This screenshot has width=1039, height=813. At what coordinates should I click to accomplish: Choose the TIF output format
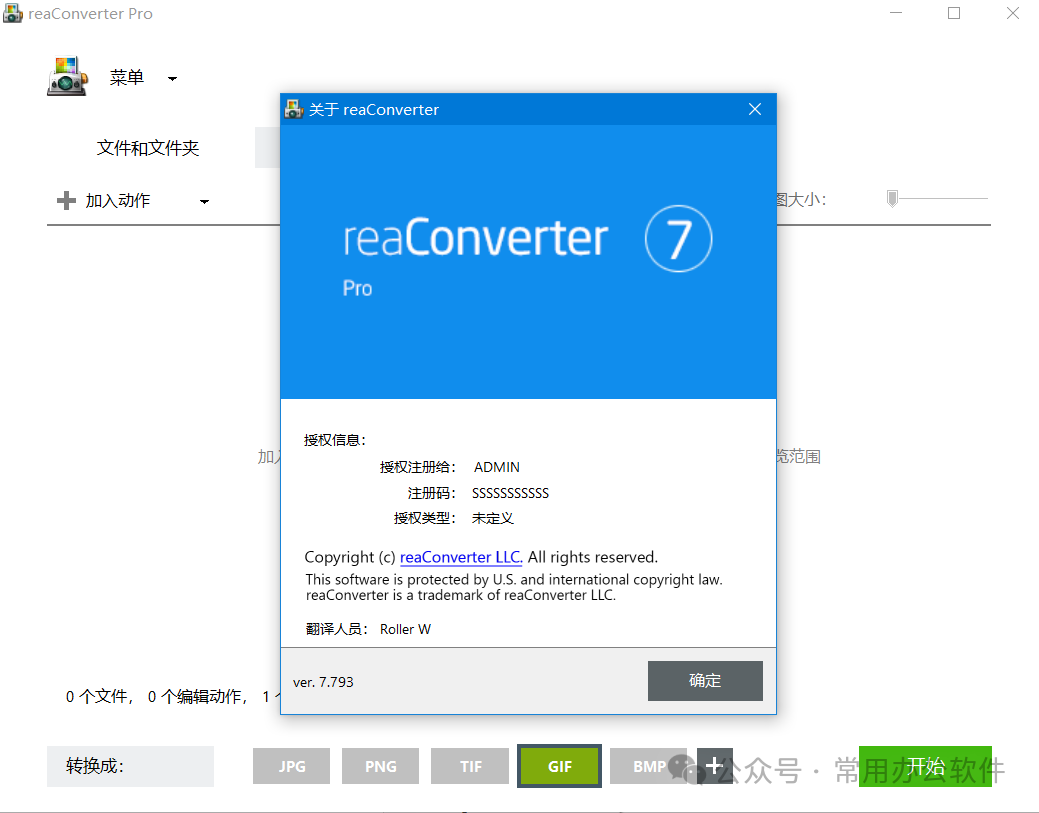470,767
